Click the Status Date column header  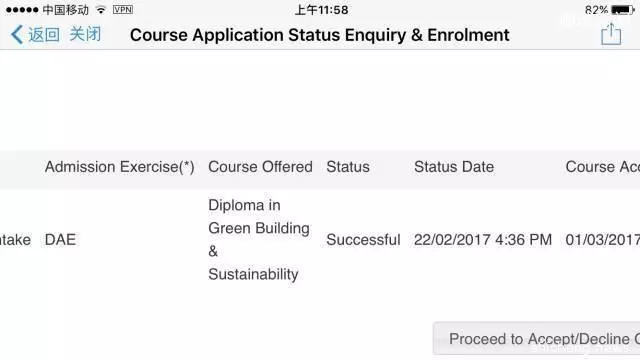(454, 167)
